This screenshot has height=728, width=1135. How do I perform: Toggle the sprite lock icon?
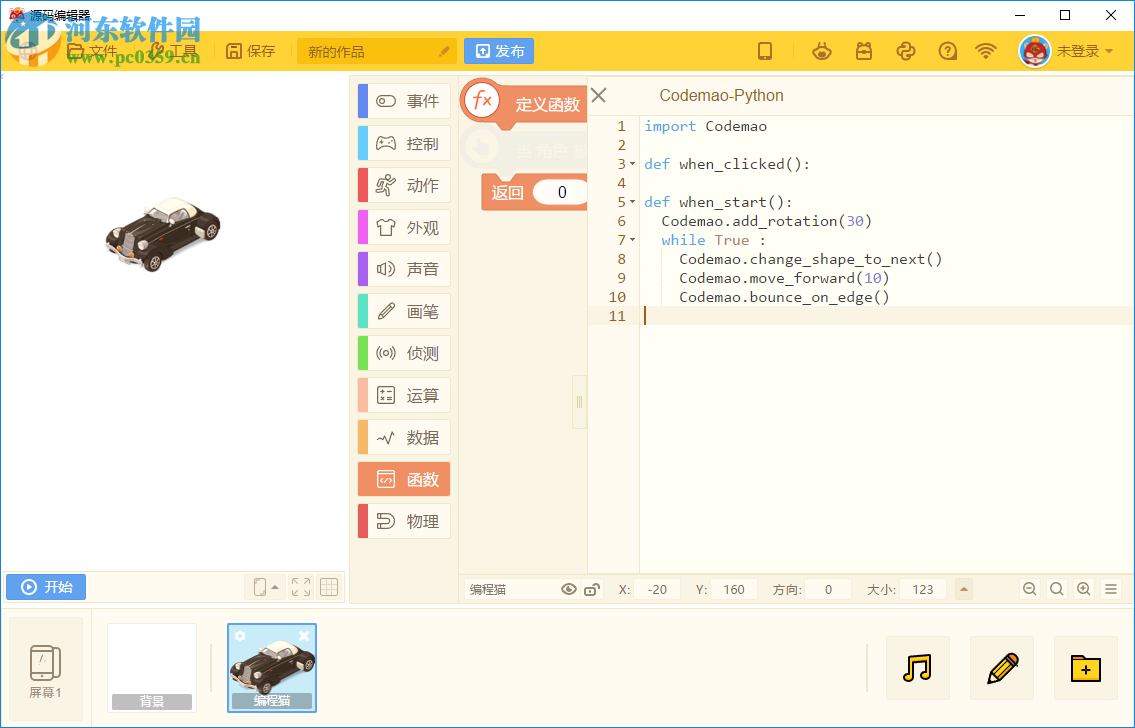(591, 589)
